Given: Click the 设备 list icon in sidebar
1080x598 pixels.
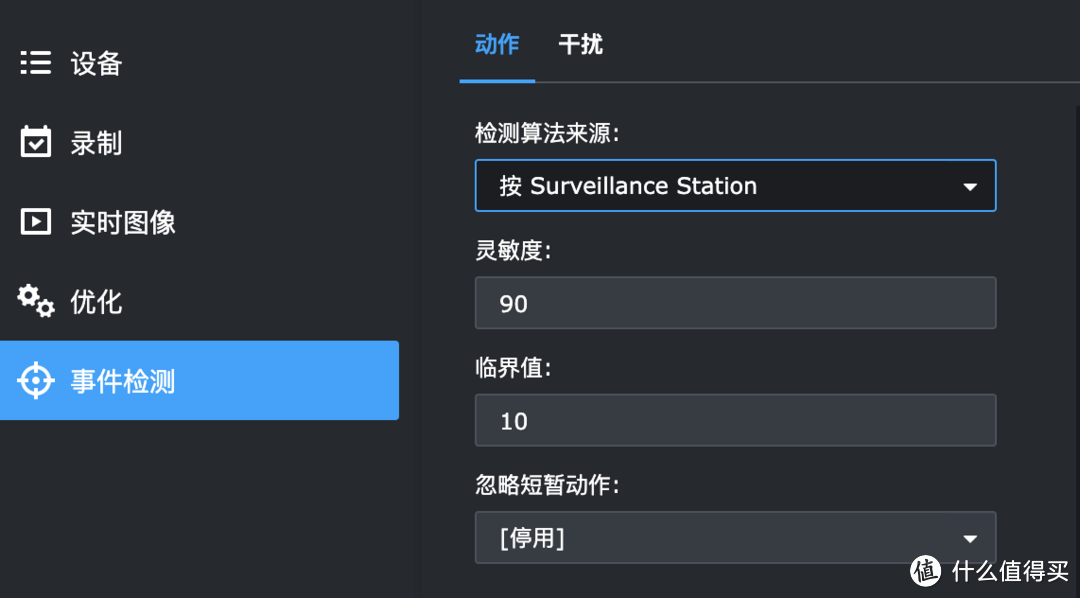Looking at the screenshot, I should click(x=35, y=63).
